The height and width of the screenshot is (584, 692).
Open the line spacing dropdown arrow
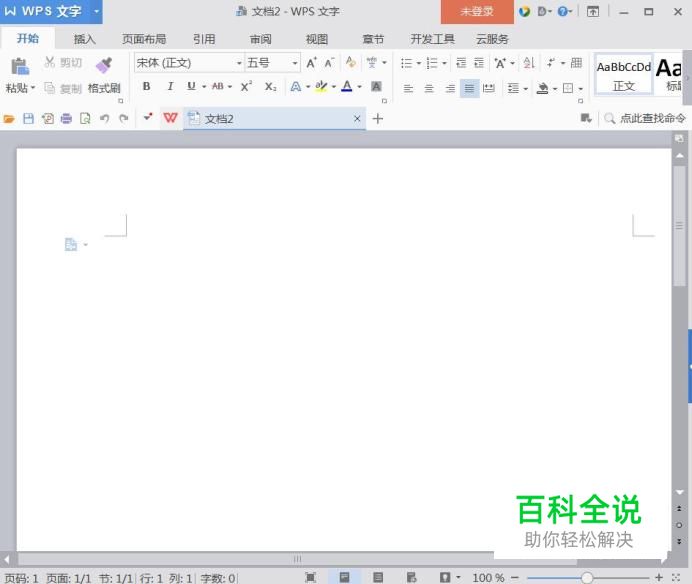coord(525,89)
